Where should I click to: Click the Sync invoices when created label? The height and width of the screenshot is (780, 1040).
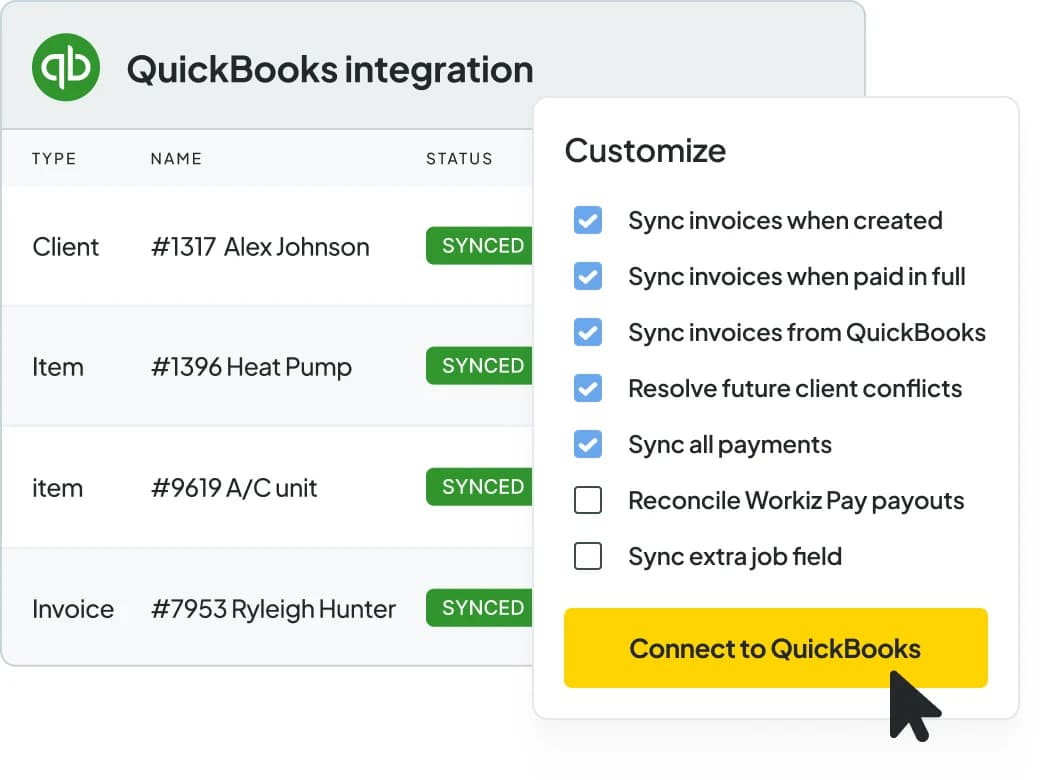click(785, 220)
